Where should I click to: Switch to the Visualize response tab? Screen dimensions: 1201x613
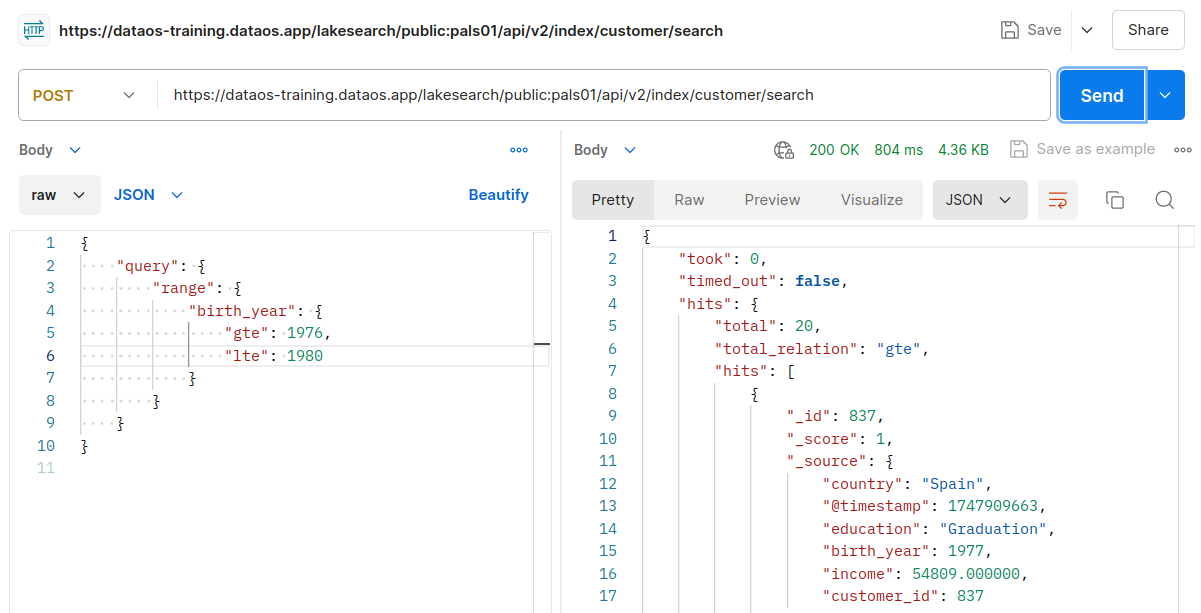click(x=872, y=200)
